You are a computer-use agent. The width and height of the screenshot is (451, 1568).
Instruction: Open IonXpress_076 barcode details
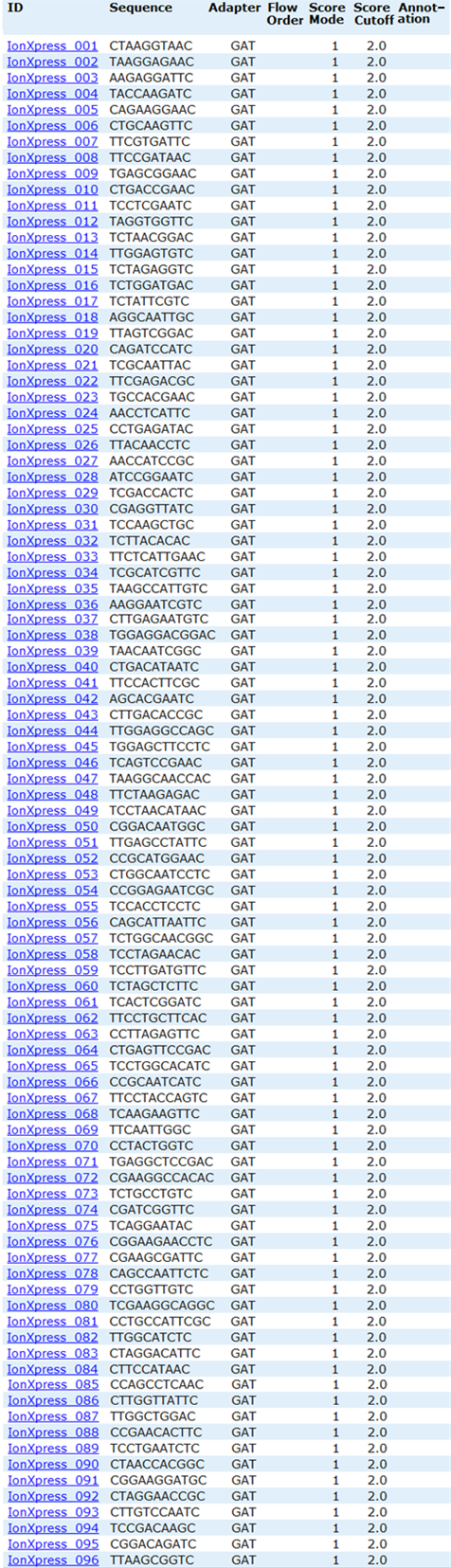click(x=52, y=1241)
